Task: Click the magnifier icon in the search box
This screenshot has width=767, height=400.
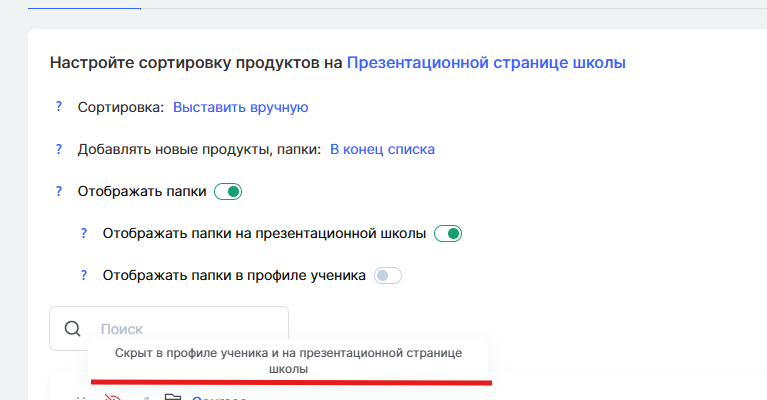Action: (73, 329)
